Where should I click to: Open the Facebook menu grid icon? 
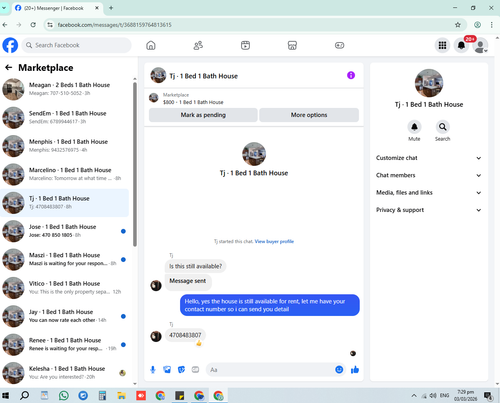pyautogui.click(x=442, y=45)
